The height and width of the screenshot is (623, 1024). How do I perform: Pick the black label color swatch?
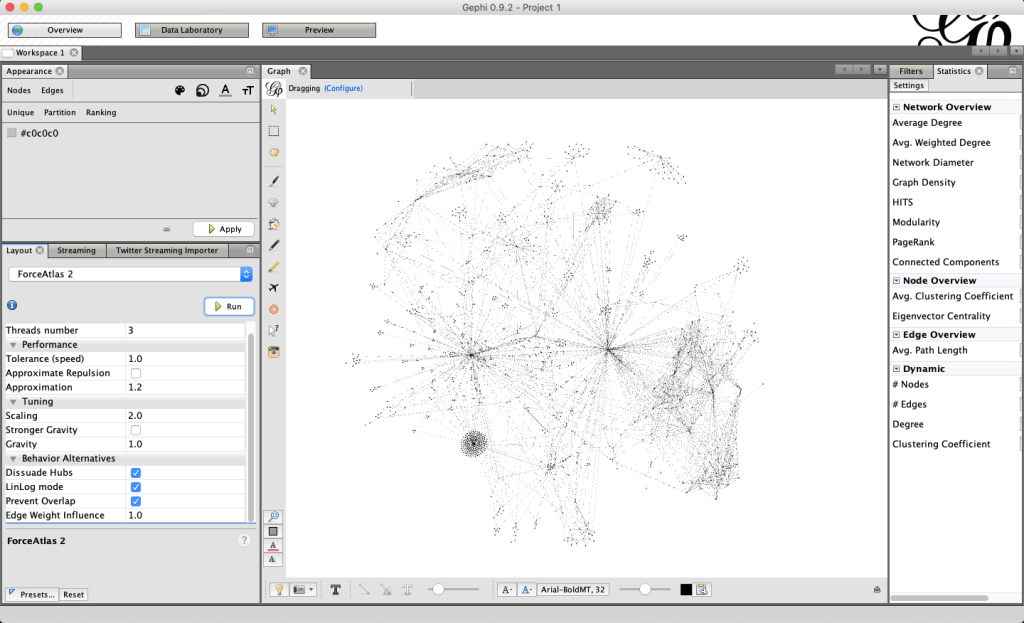686,590
